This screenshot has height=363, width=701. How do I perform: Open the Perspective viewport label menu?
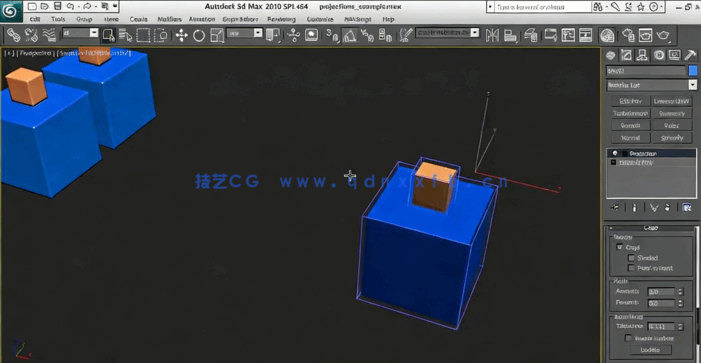click(36, 53)
